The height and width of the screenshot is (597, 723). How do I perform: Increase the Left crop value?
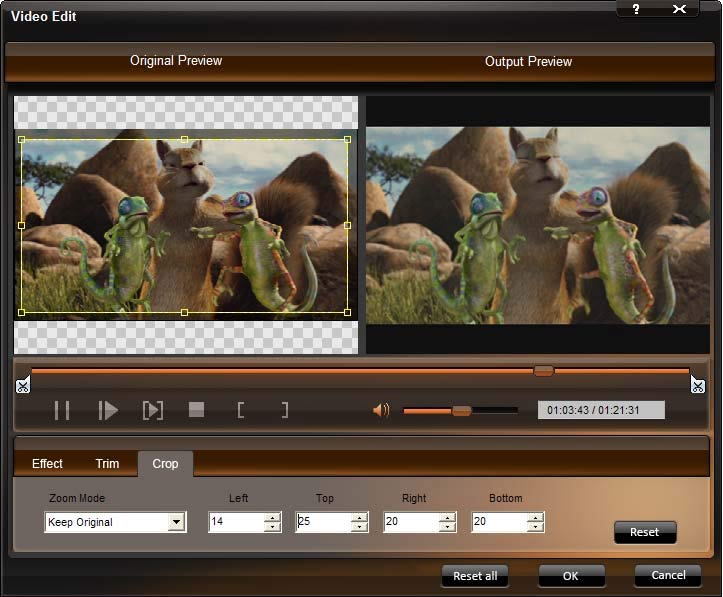click(x=272, y=518)
